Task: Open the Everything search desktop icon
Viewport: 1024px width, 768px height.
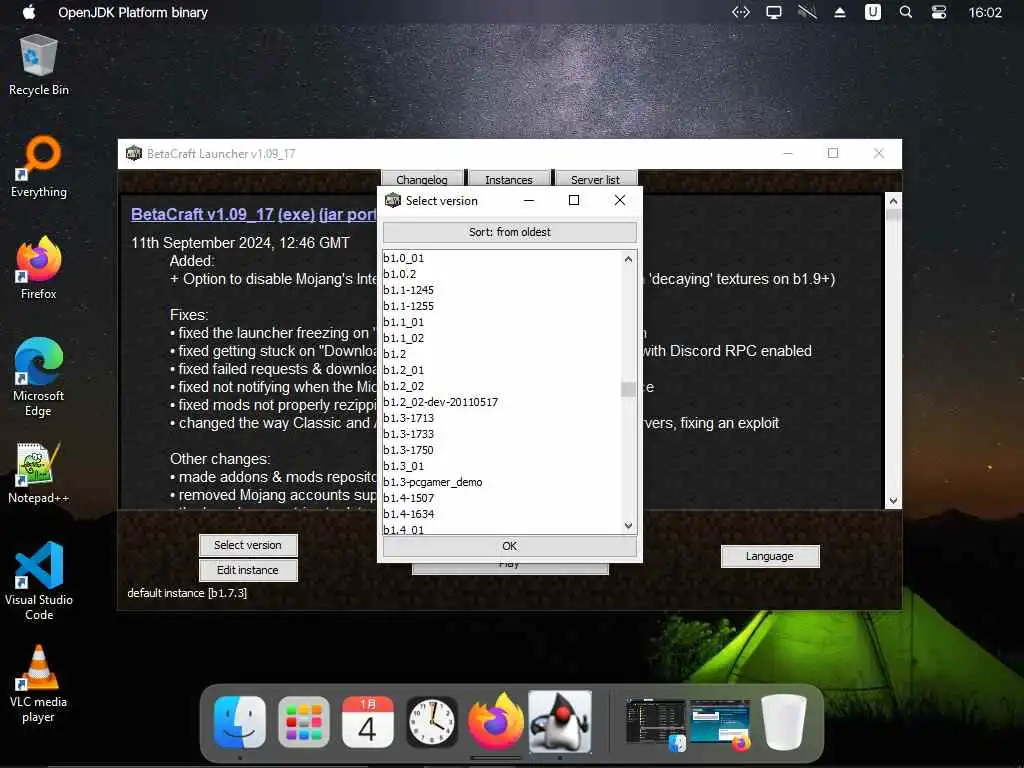Action: [38, 167]
